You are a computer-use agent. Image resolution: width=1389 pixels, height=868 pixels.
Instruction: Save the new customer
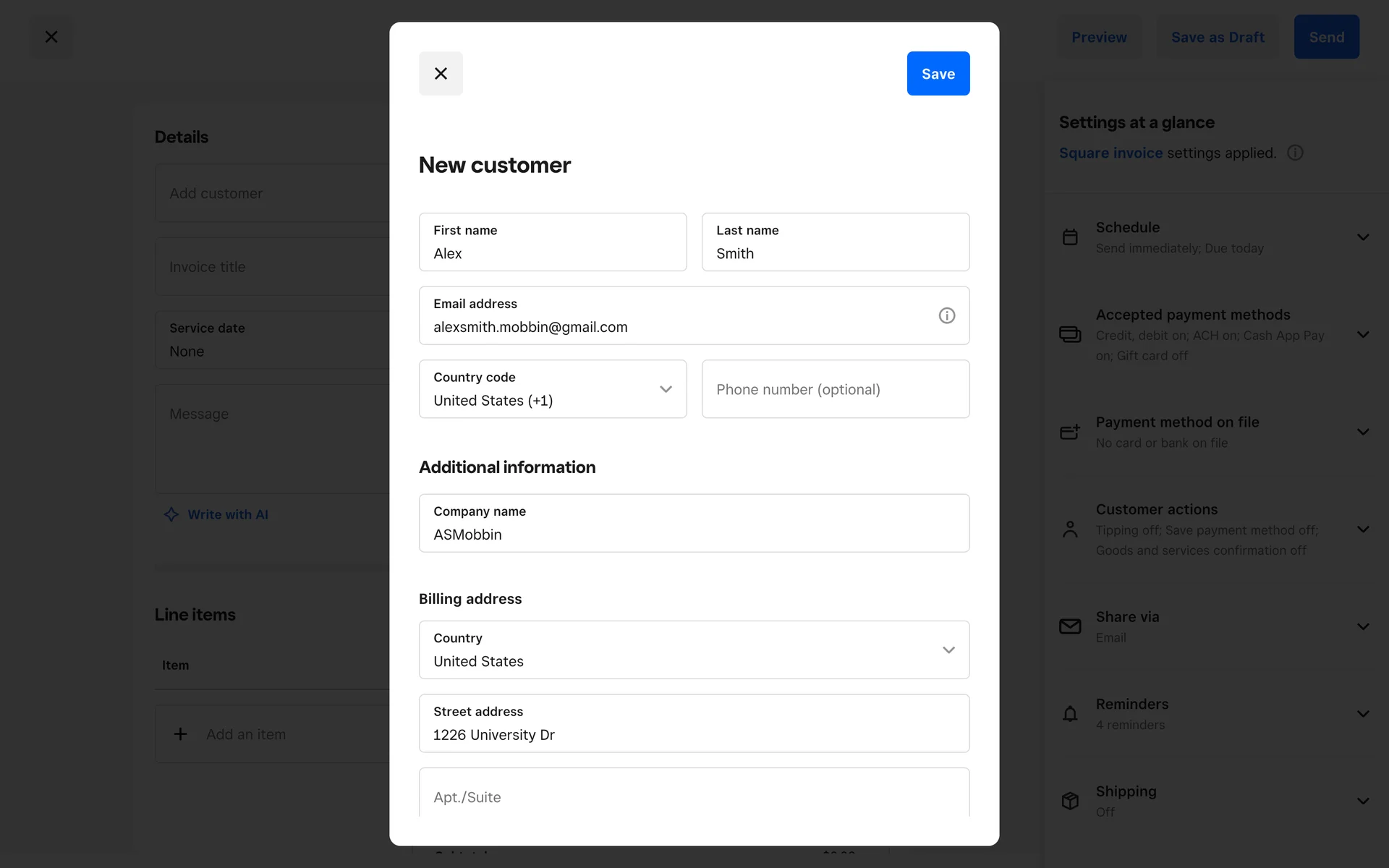click(x=938, y=74)
